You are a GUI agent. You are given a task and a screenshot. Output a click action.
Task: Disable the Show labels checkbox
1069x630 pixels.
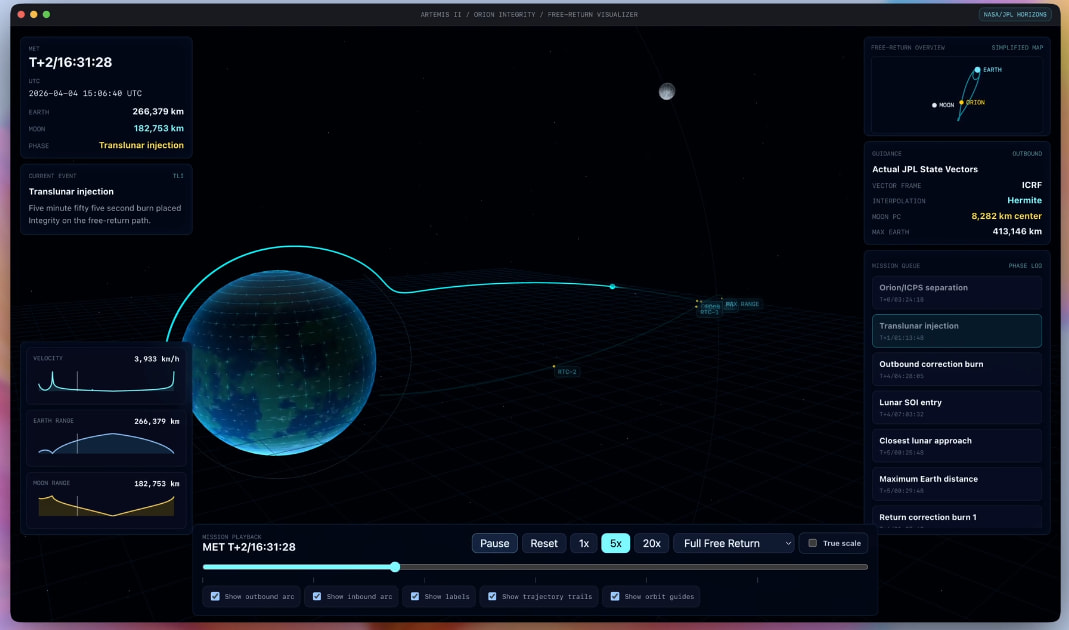click(415, 597)
